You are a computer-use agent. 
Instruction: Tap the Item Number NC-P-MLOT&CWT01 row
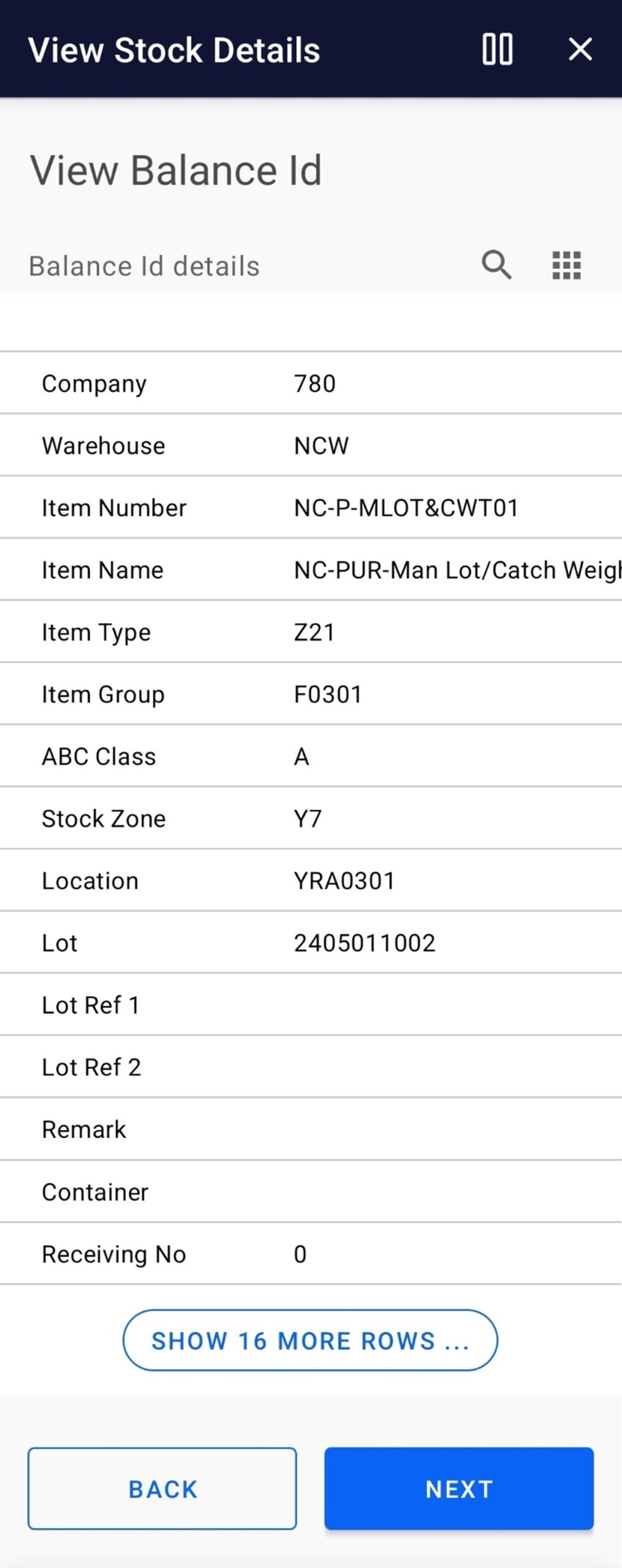point(311,508)
